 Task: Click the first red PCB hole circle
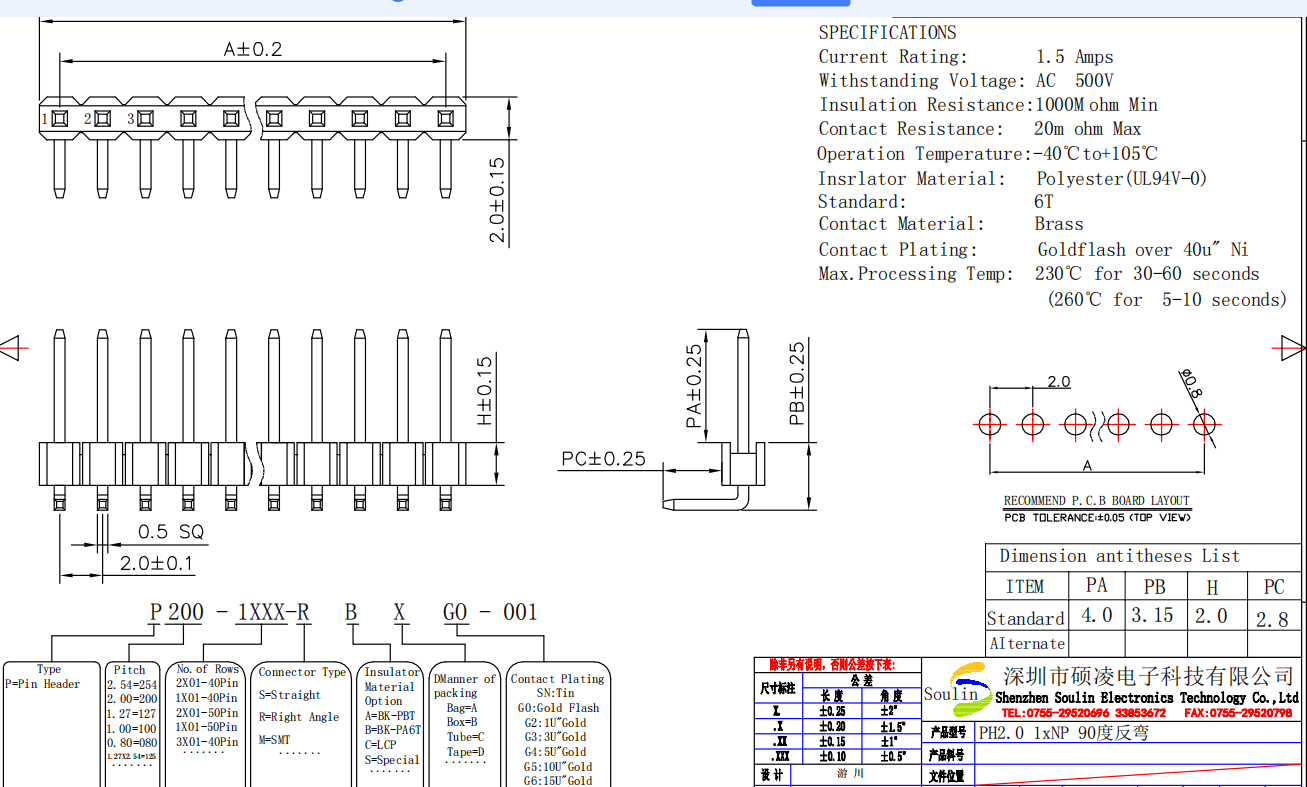pos(989,424)
